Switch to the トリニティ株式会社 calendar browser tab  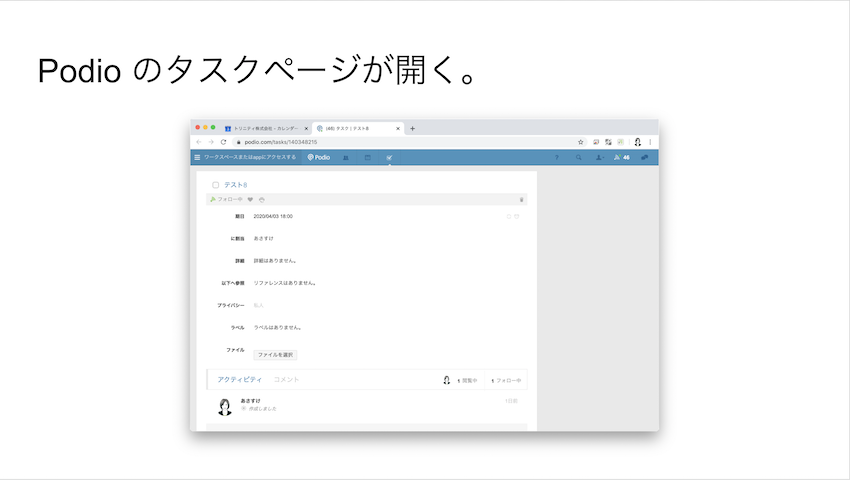coord(266,129)
